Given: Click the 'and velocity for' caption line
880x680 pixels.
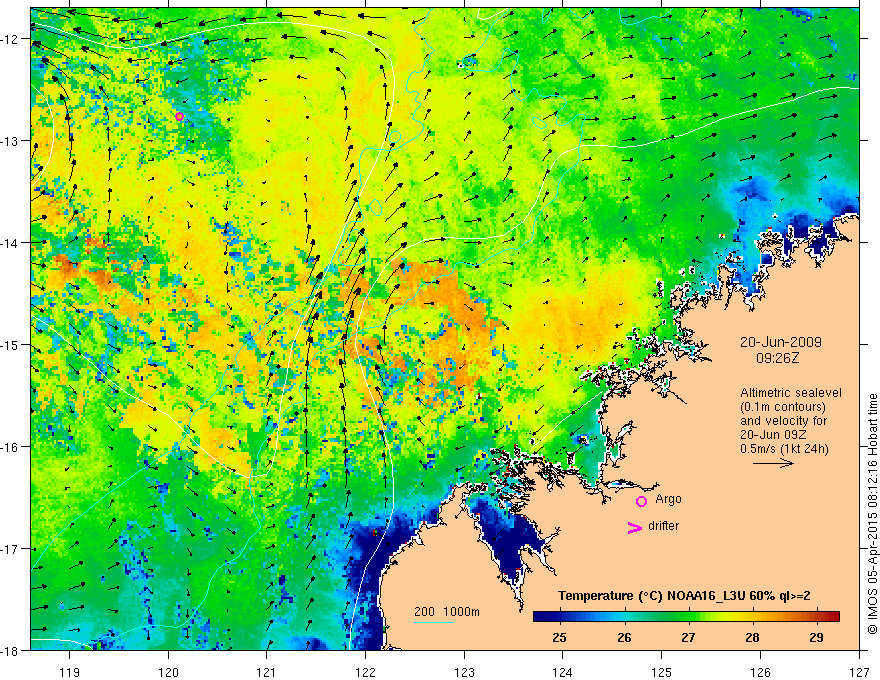Looking at the screenshot, I should (783, 420).
